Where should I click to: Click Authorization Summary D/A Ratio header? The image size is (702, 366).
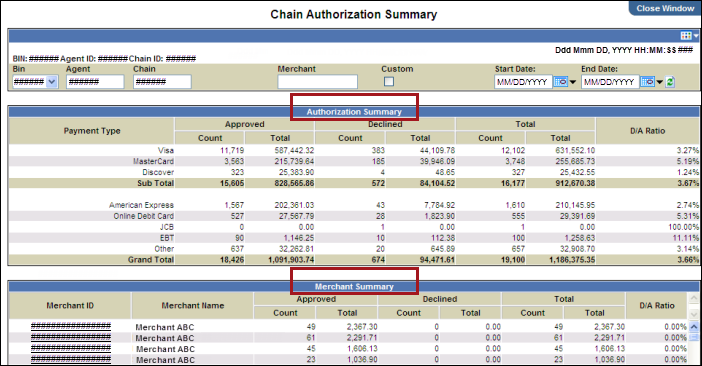pyautogui.click(x=647, y=131)
